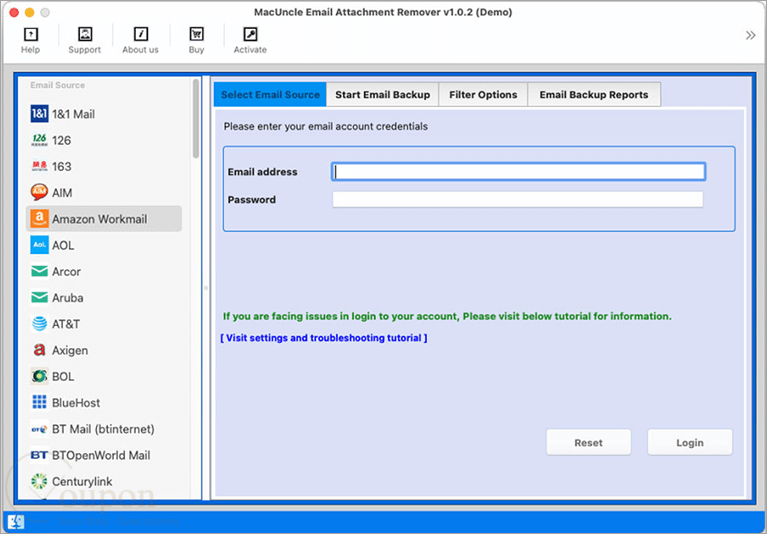Open the Support toolbar icon
Screen dimensions: 767x534
(85, 34)
